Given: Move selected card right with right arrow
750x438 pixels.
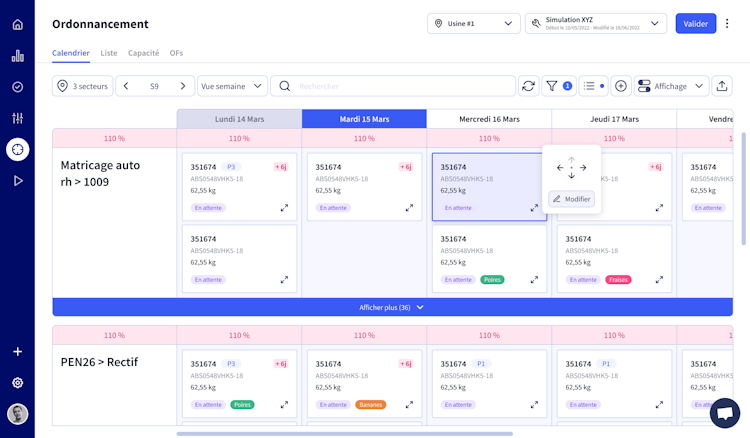Looking at the screenshot, I should pyautogui.click(x=583, y=168).
